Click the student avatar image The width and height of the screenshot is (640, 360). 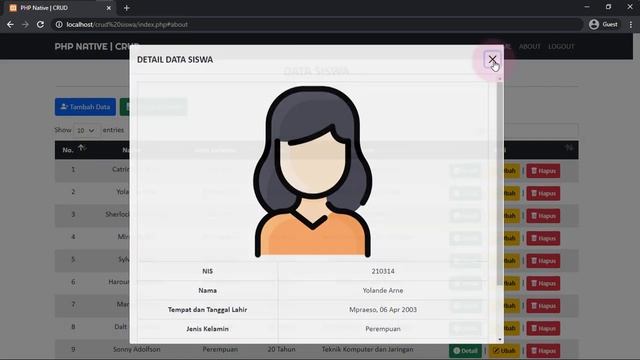[x=313, y=172]
